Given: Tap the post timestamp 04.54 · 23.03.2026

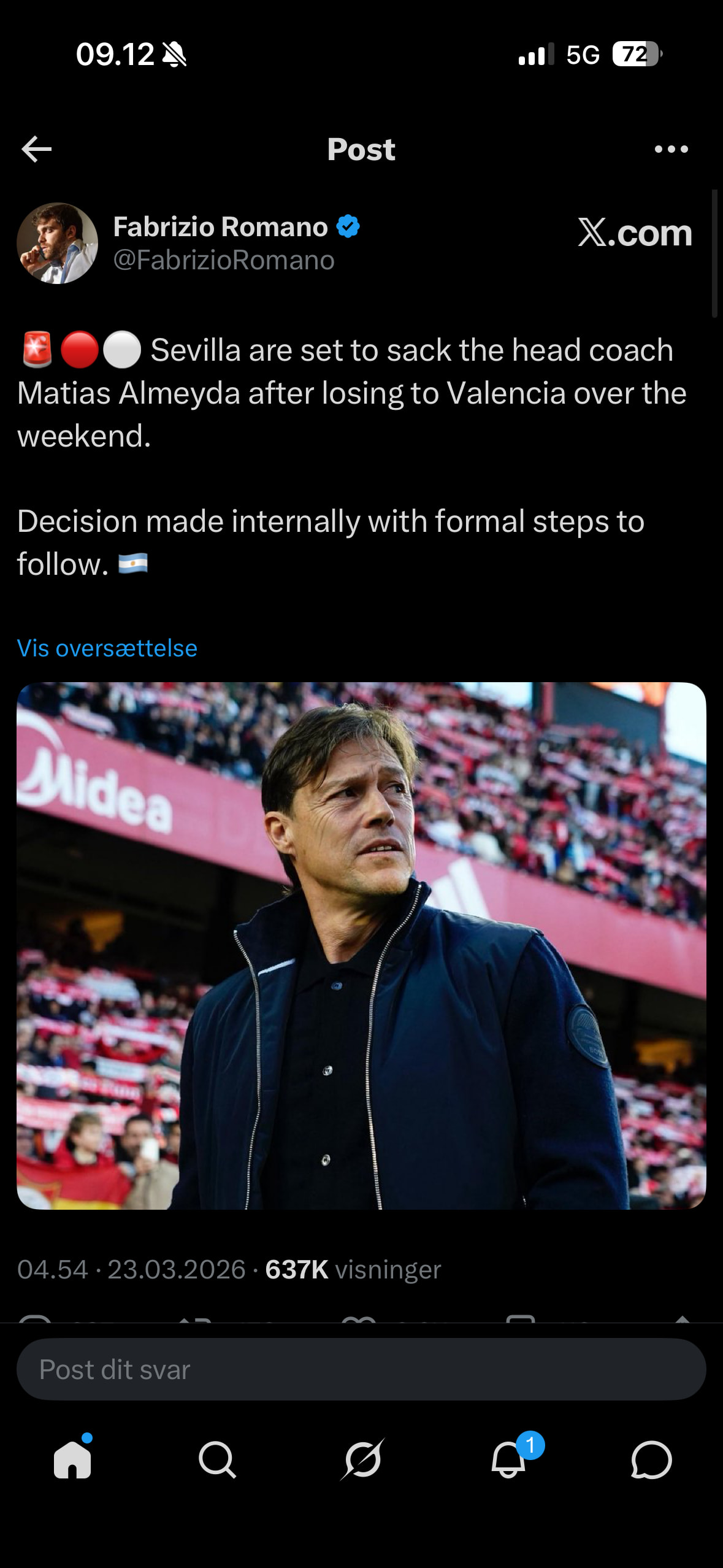Looking at the screenshot, I should [131, 1269].
